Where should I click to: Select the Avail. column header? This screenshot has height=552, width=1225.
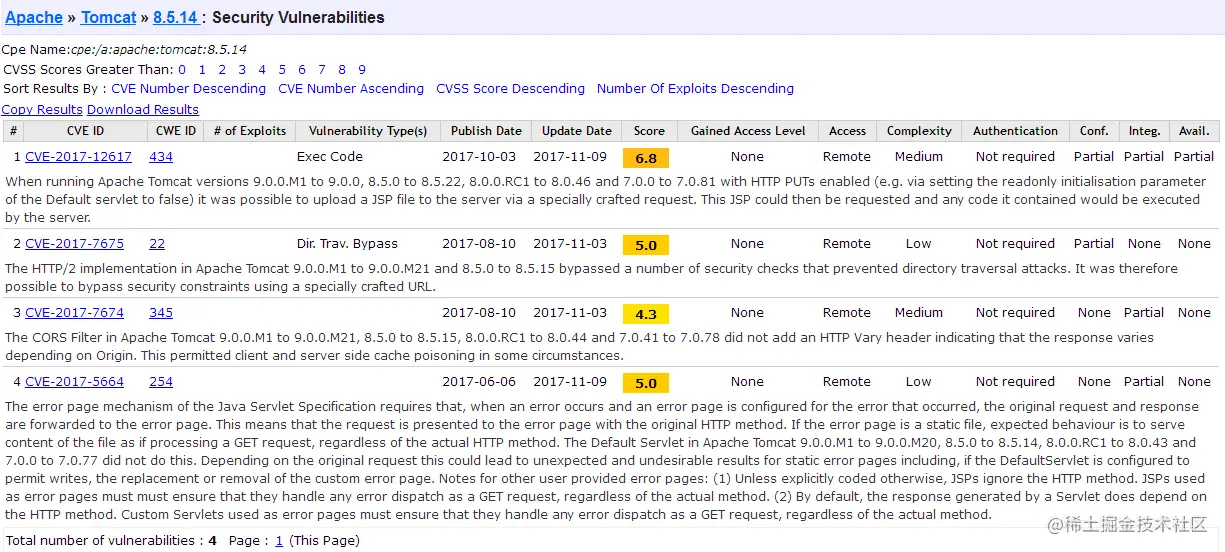1194,131
